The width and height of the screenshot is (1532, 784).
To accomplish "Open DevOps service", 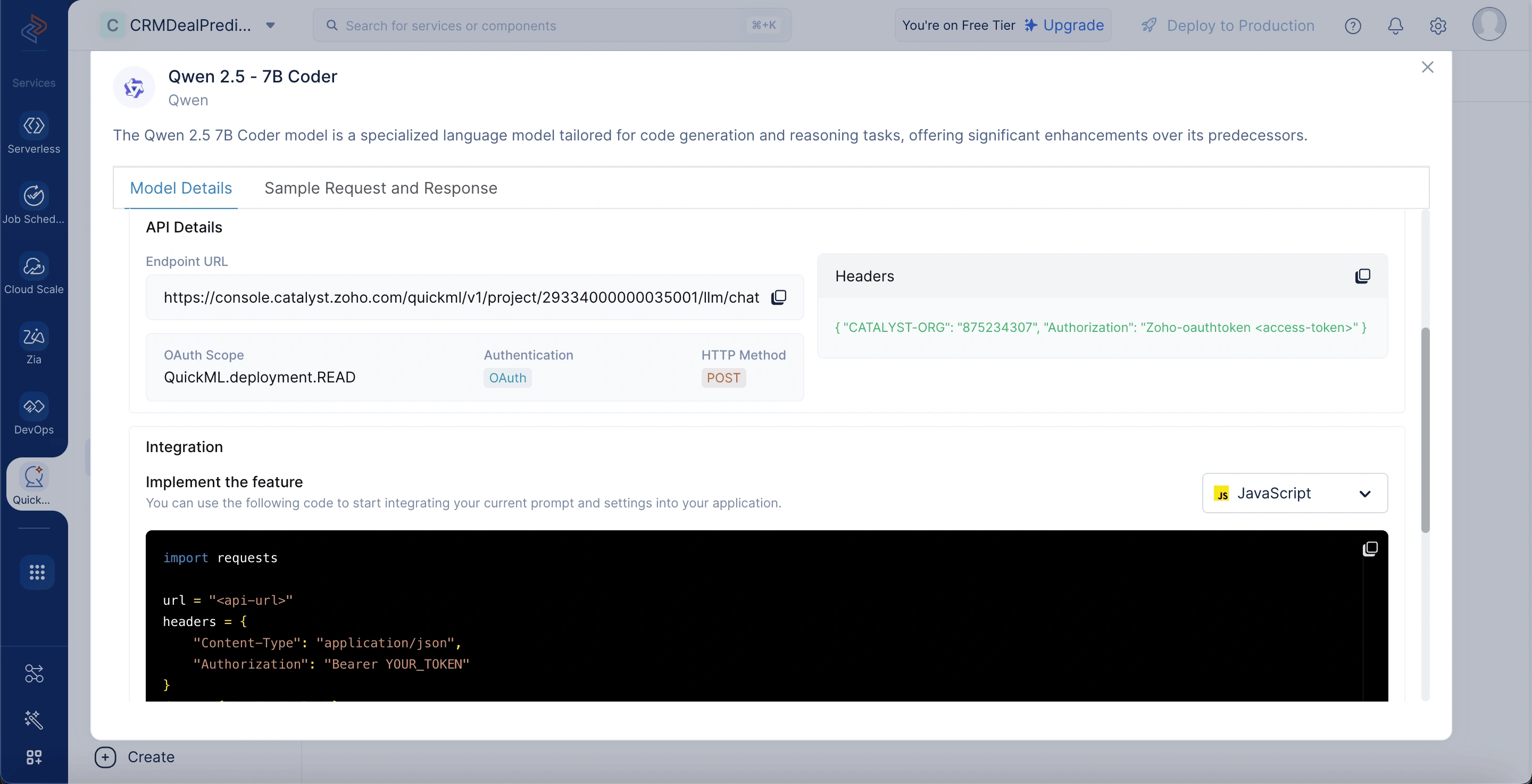I will click(x=34, y=414).
